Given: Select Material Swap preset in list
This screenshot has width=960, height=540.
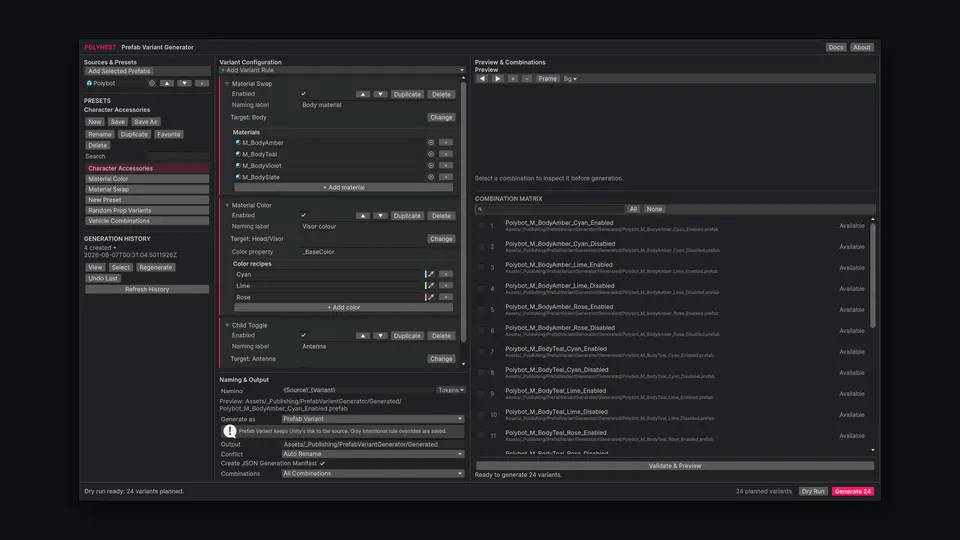Looking at the screenshot, I should [147, 189].
